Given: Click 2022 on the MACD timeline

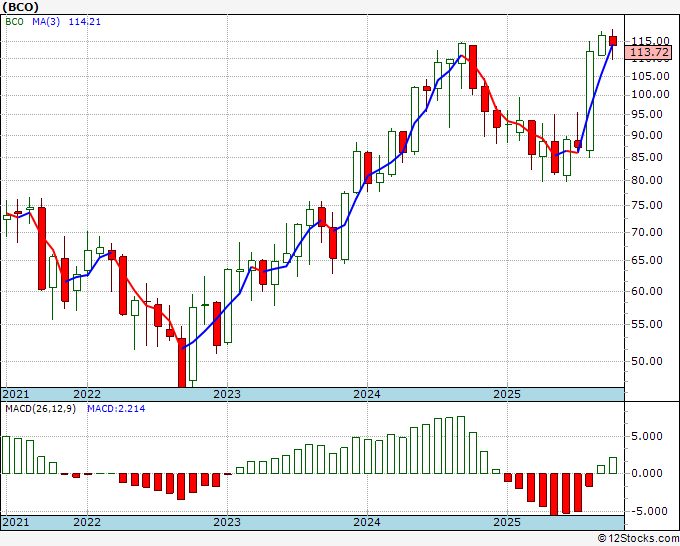Looking at the screenshot, I should (87, 522).
